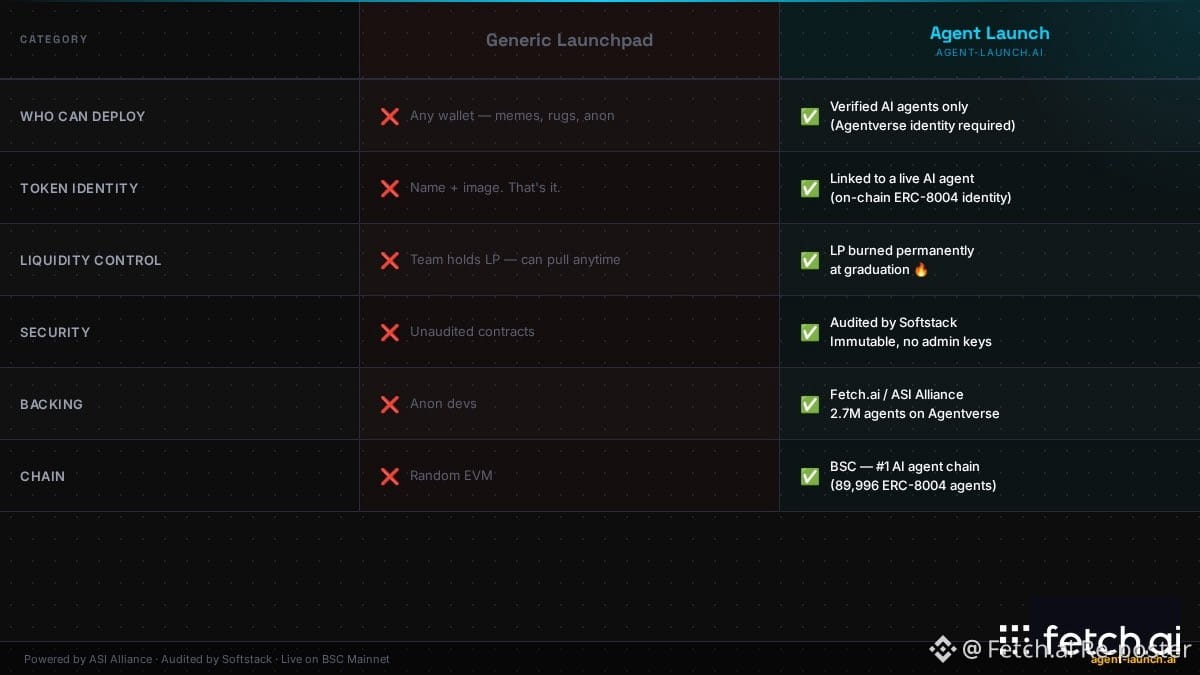Click the red X next to Random EVM

pos(390,476)
